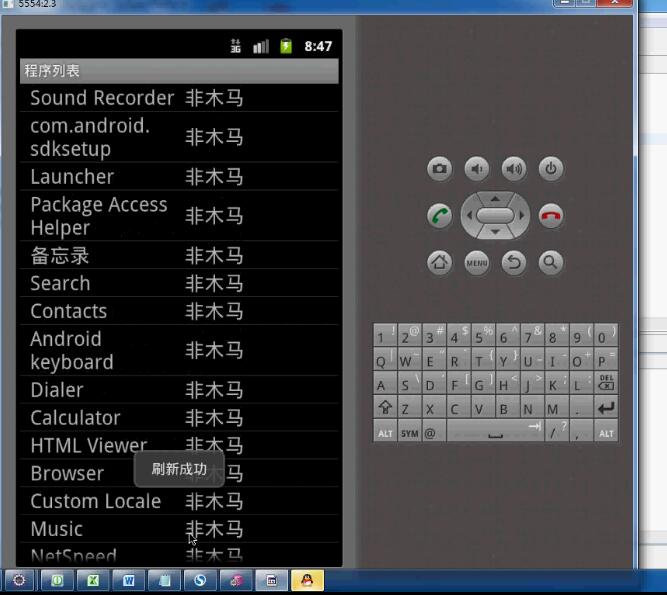Click the shift key on emulator keyboard
Viewport: 667px width, 595px height.
(385, 407)
